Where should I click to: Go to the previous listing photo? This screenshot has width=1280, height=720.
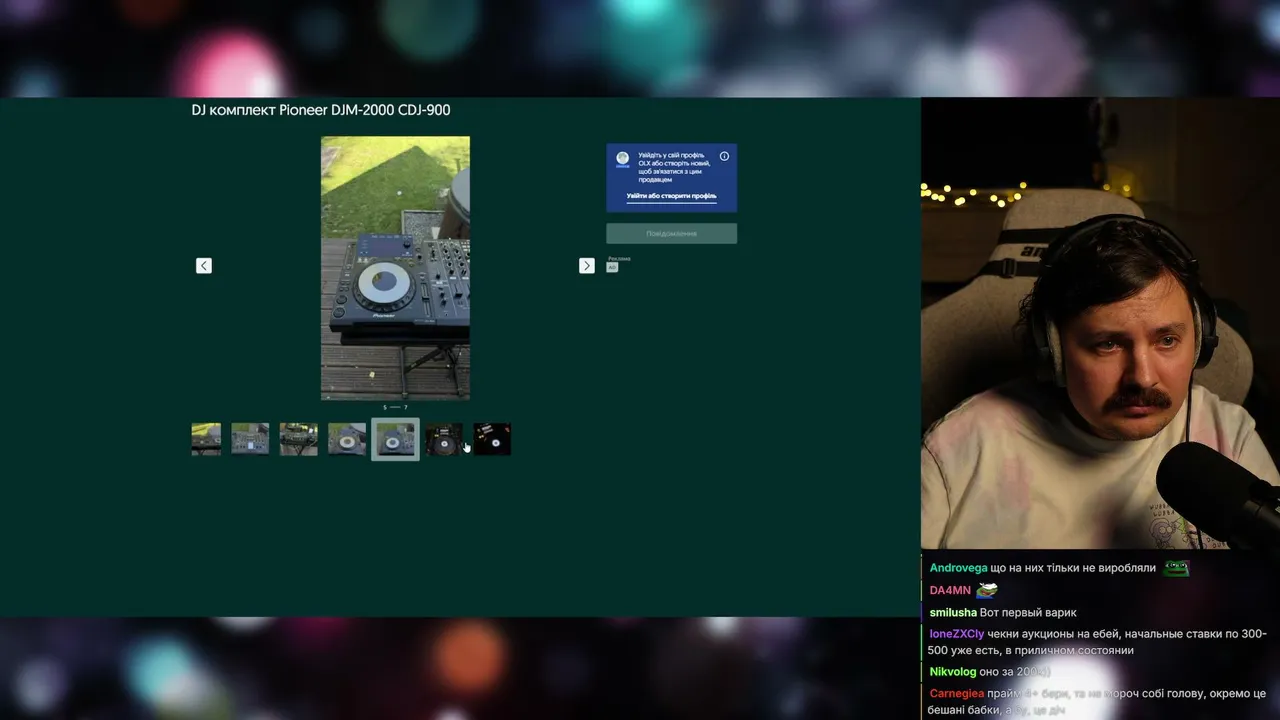[x=204, y=265]
